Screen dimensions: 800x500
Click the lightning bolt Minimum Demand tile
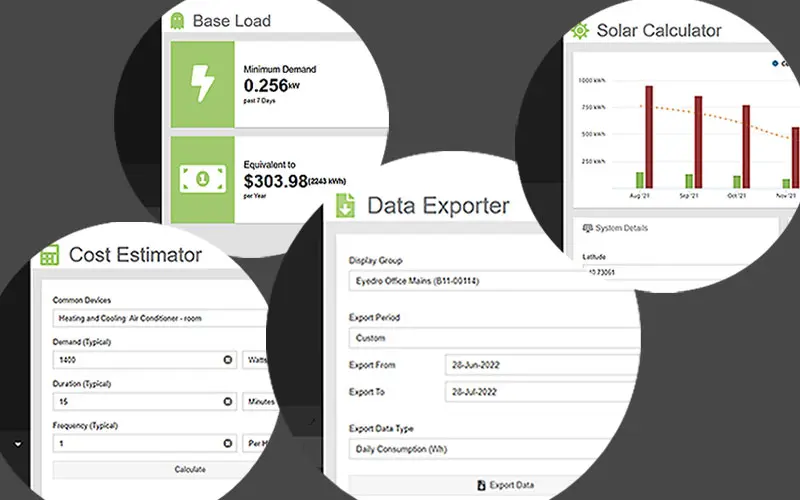(x=203, y=84)
